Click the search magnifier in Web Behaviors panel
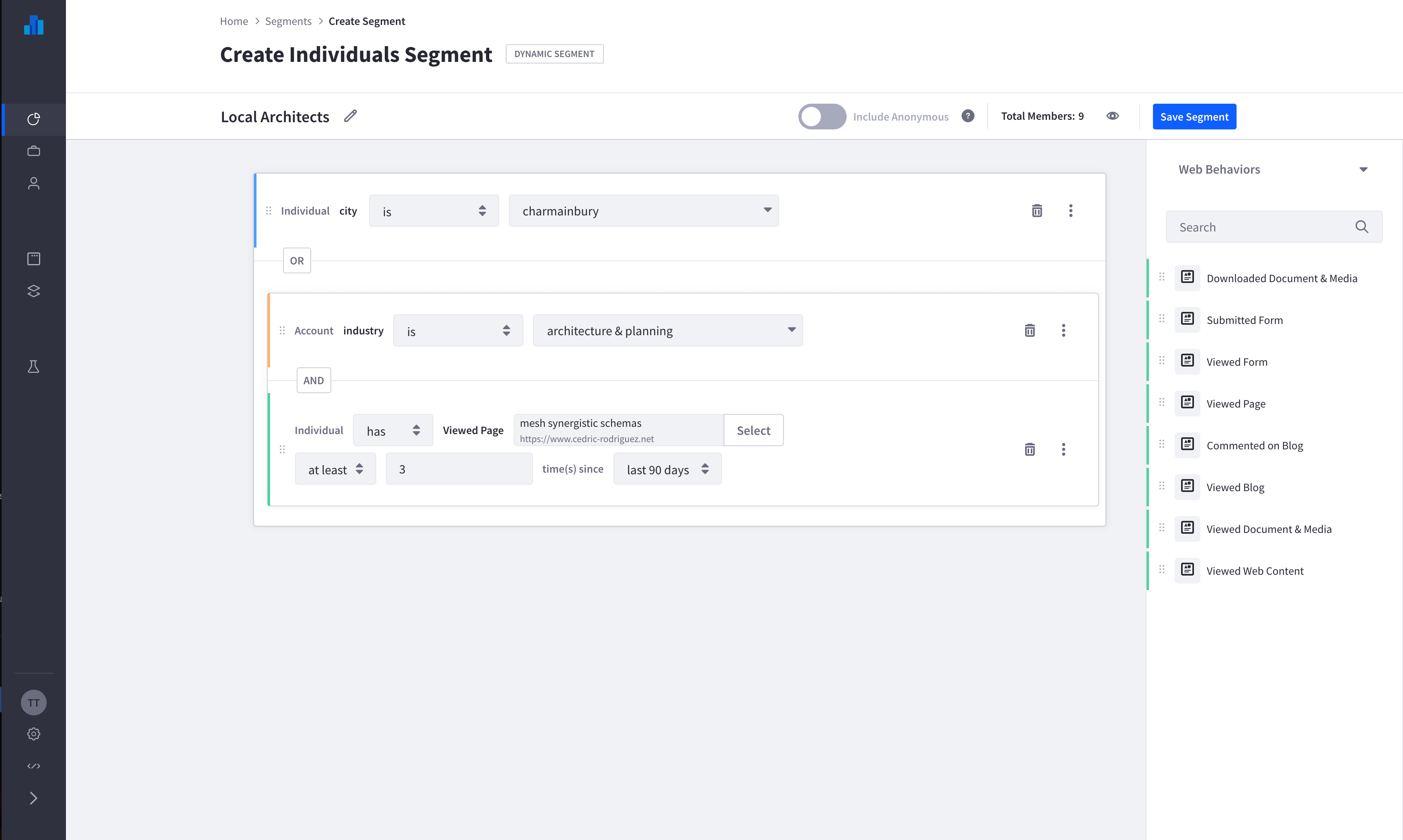 pyautogui.click(x=1362, y=227)
